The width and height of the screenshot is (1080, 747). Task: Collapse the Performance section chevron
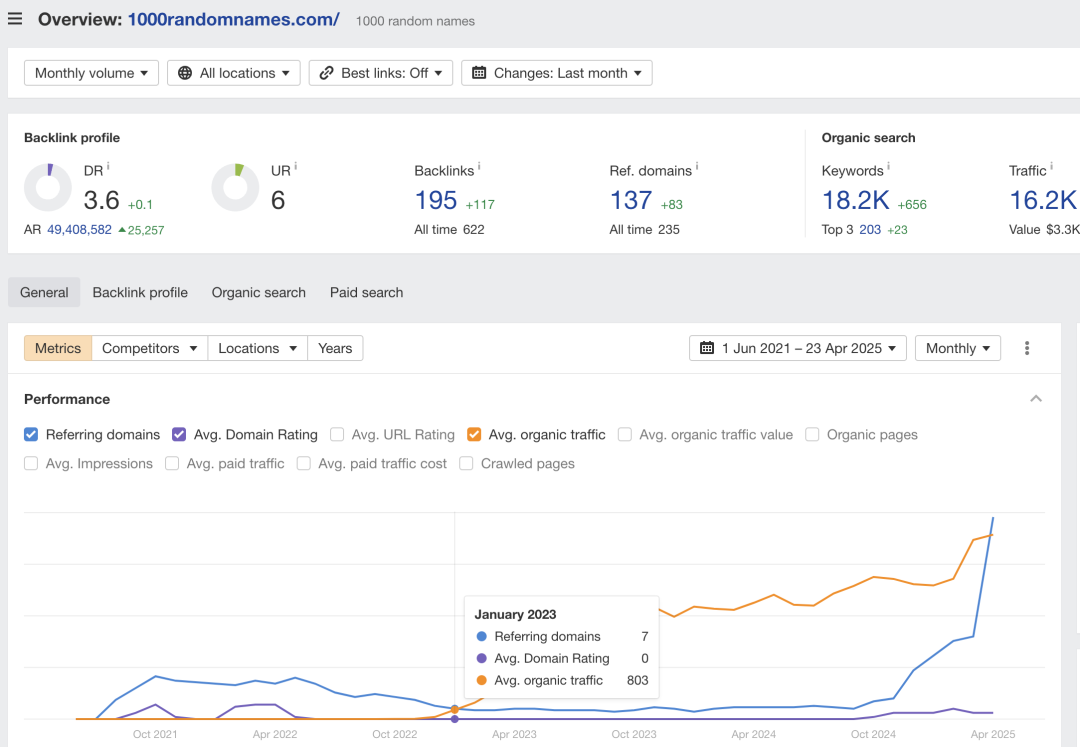coord(1036,399)
